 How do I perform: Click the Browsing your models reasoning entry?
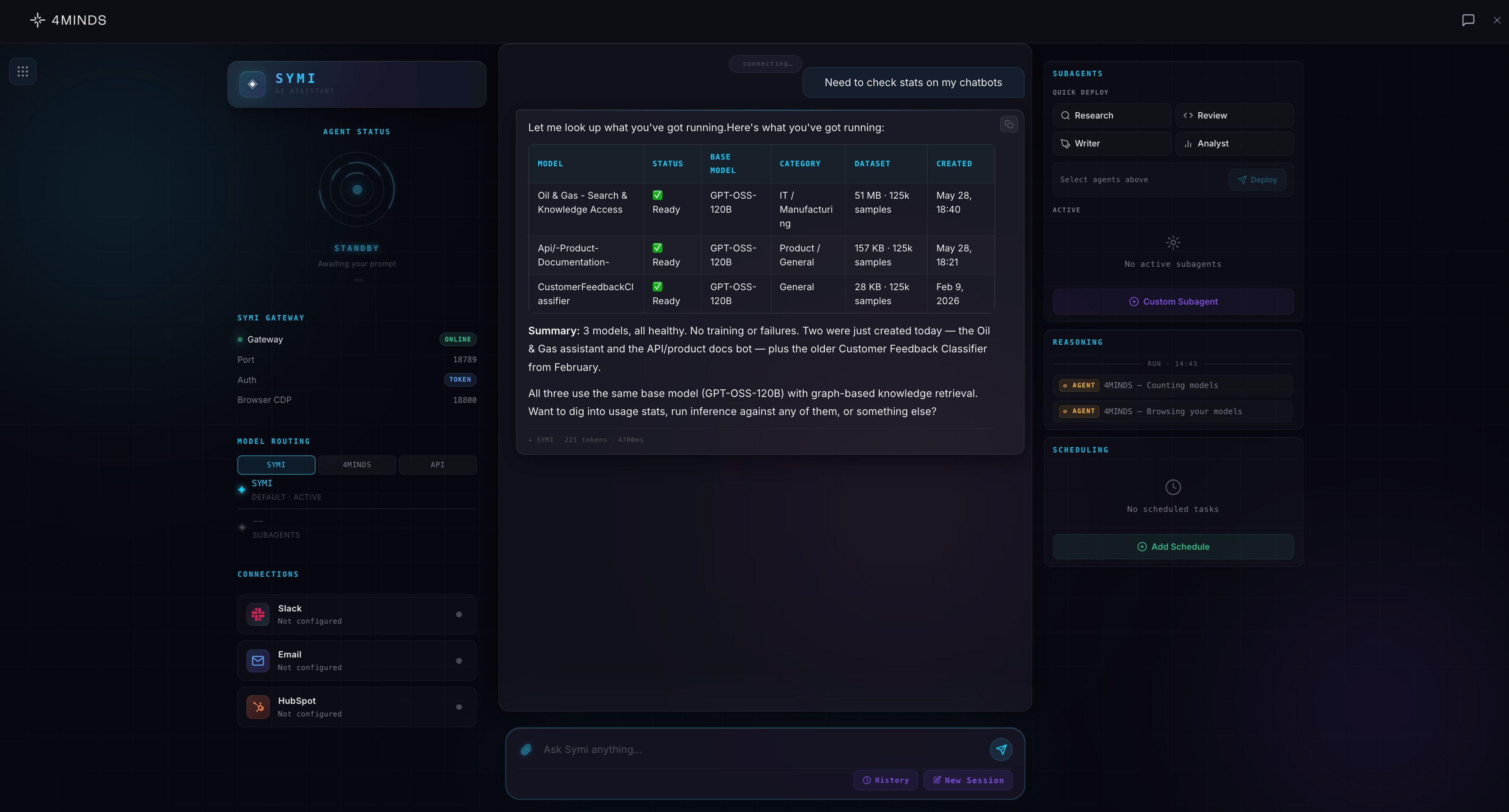[x=1173, y=411]
